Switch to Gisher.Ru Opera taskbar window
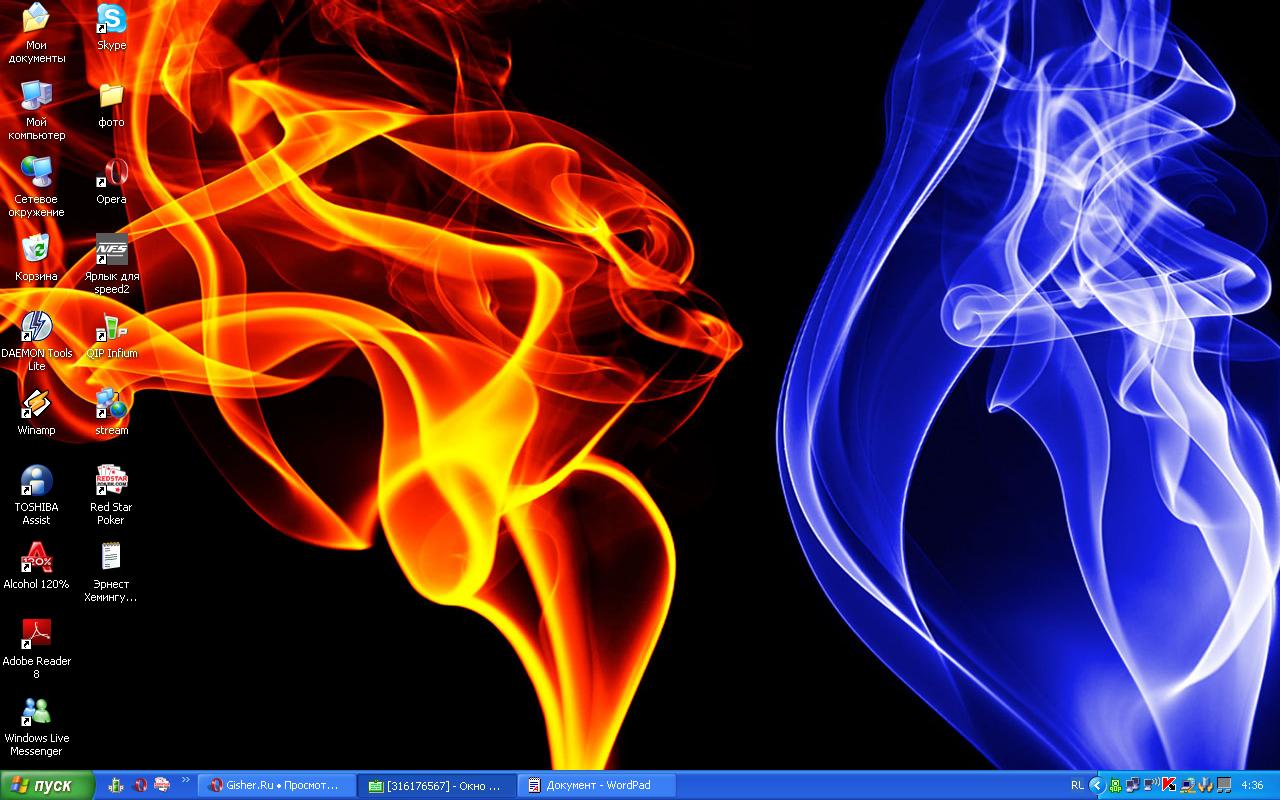The image size is (1280, 800). point(277,785)
